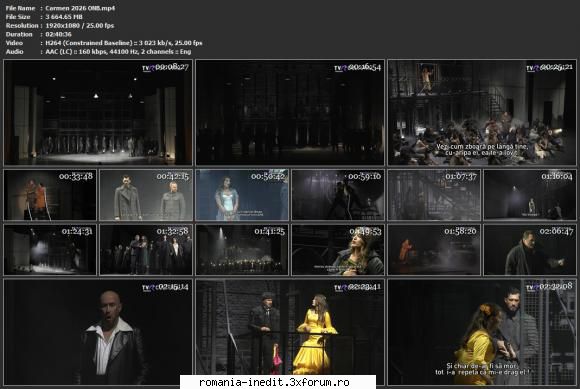Screen dimensions: 580x389
Task: Click the TVR logo on the 02:15:14 frame
Action: click(148, 287)
